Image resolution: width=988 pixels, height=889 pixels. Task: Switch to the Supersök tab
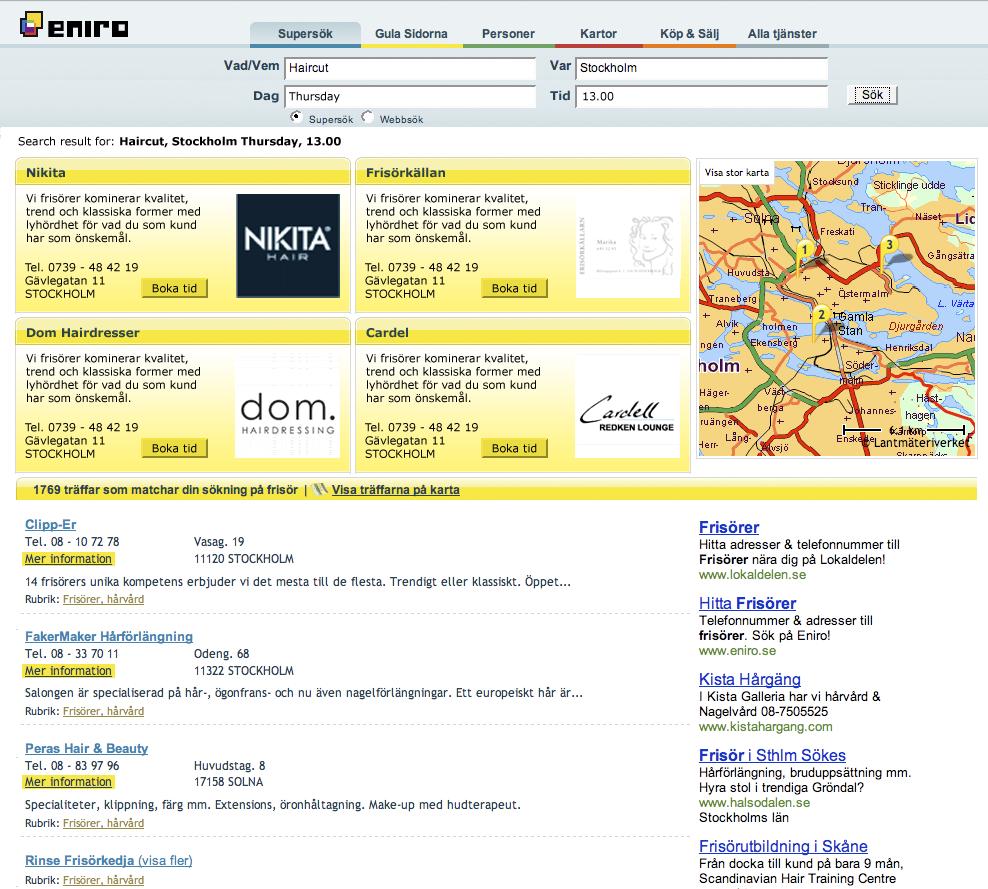pyautogui.click(x=306, y=34)
